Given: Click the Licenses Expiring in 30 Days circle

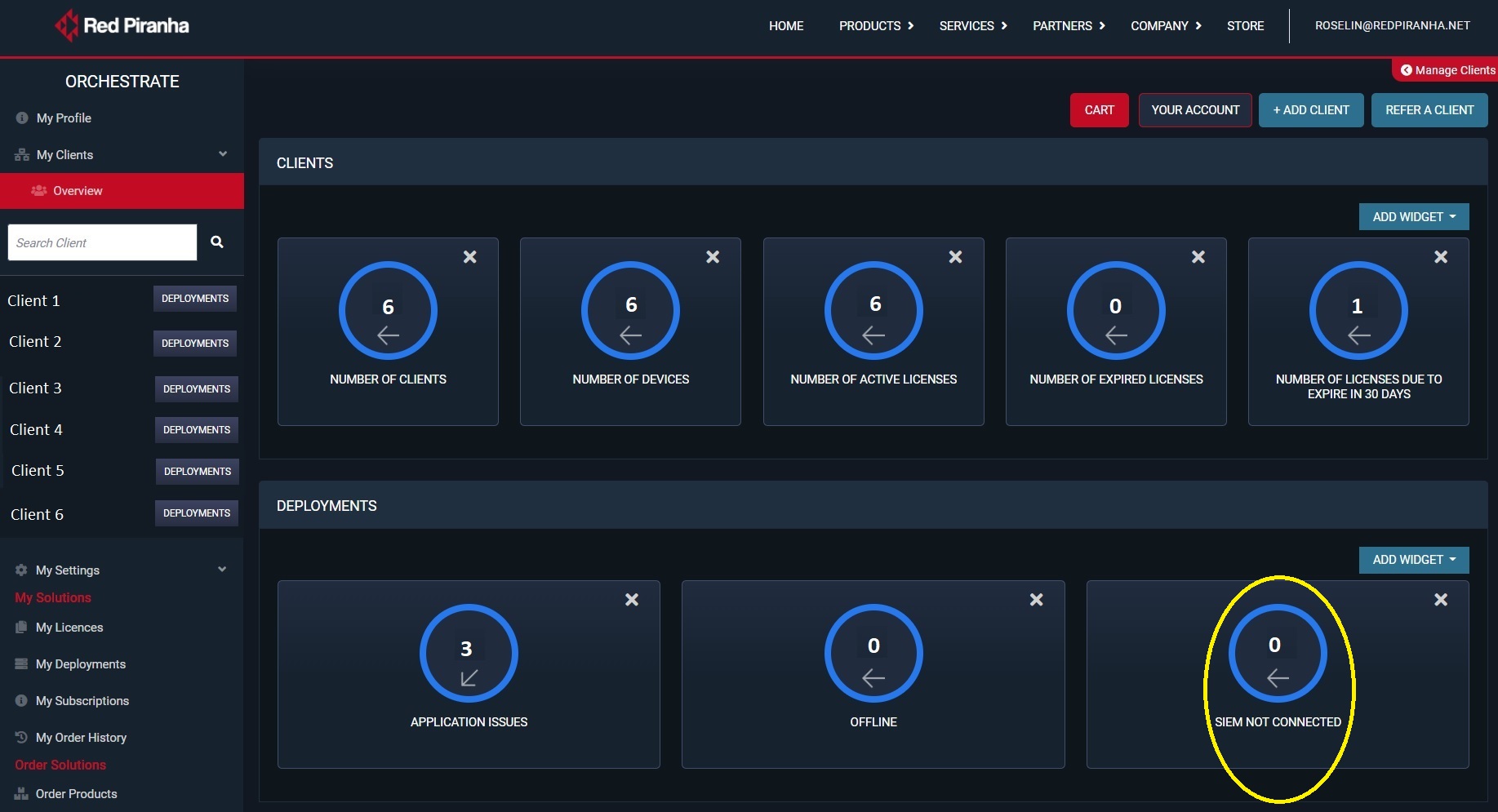Looking at the screenshot, I should 1358,311.
